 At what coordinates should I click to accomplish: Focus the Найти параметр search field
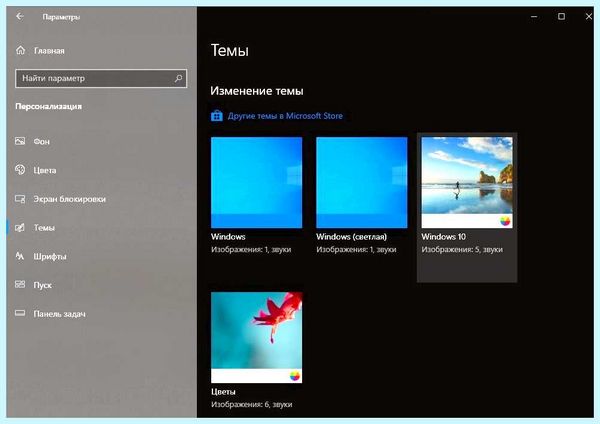(101, 78)
